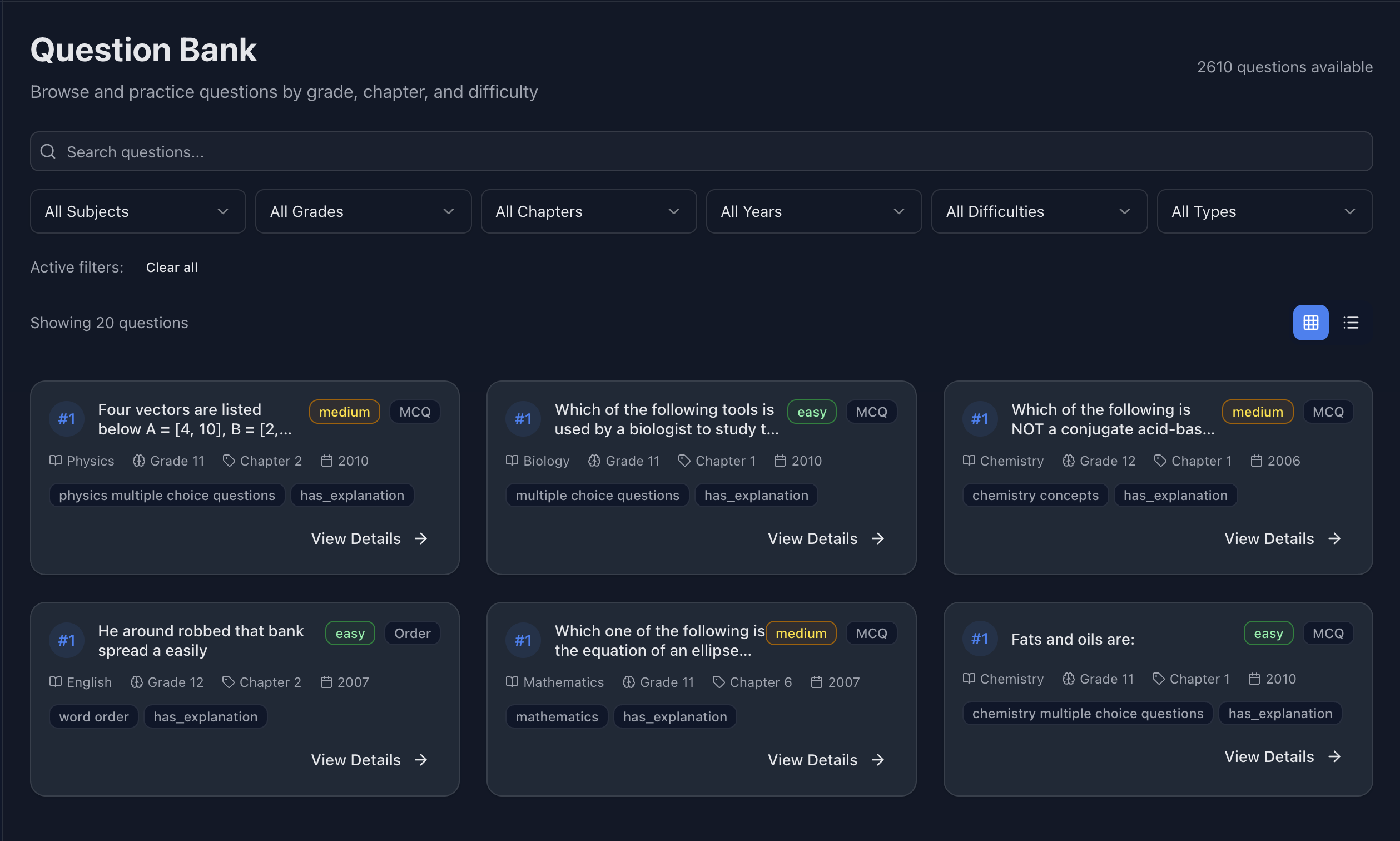Click brain icon next to Grade 12 Chemistry card
Image resolution: width=1400 pixels, height=841 pixels.
[1068, 461]
